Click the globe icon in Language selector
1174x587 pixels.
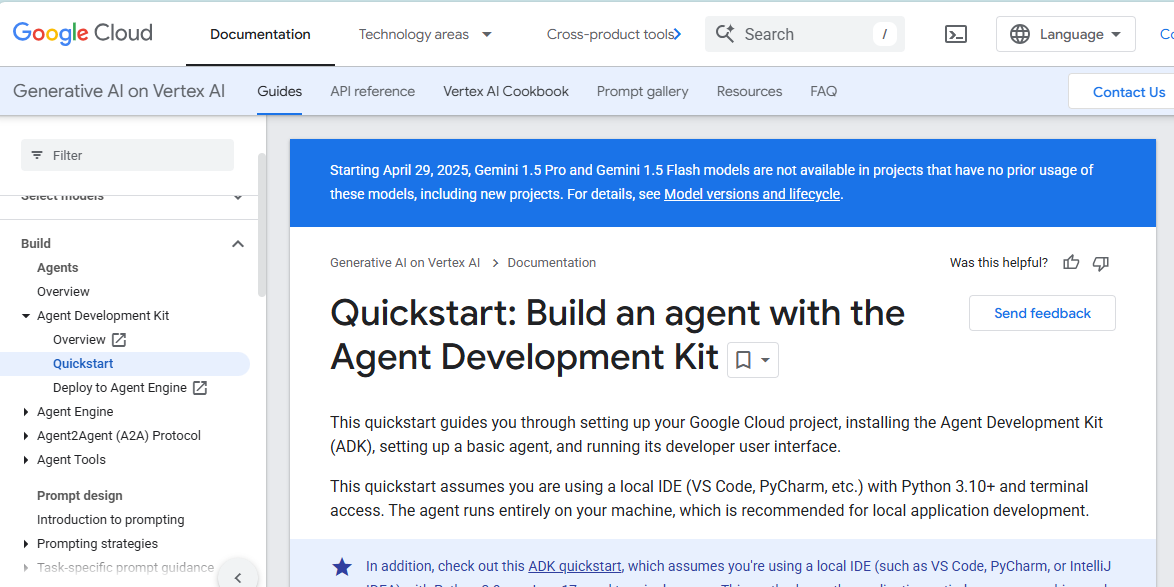click(x=1020, y=34)
